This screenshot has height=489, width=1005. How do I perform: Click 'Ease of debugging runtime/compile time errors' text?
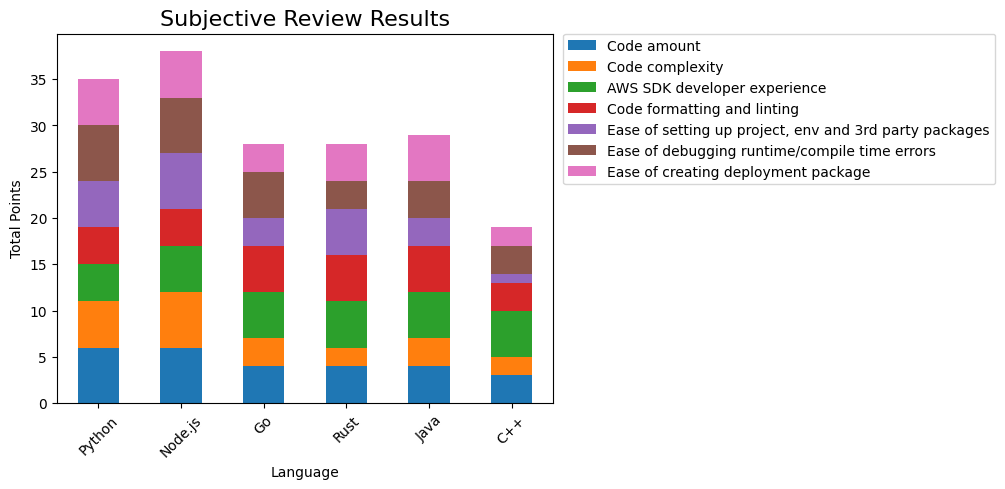[772, 152]
